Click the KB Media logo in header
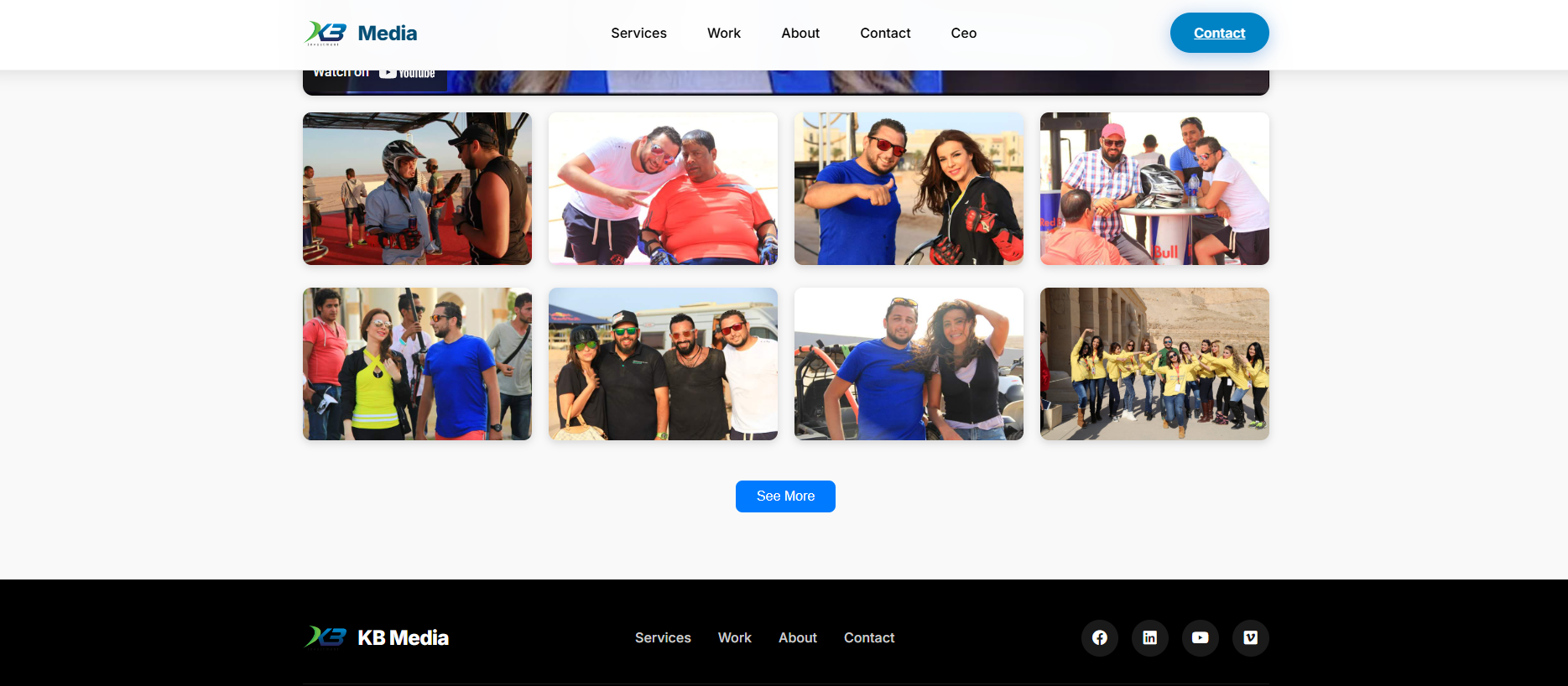Image resolution: width=1568 pixels, height=686 pixels. coord(361,34)
